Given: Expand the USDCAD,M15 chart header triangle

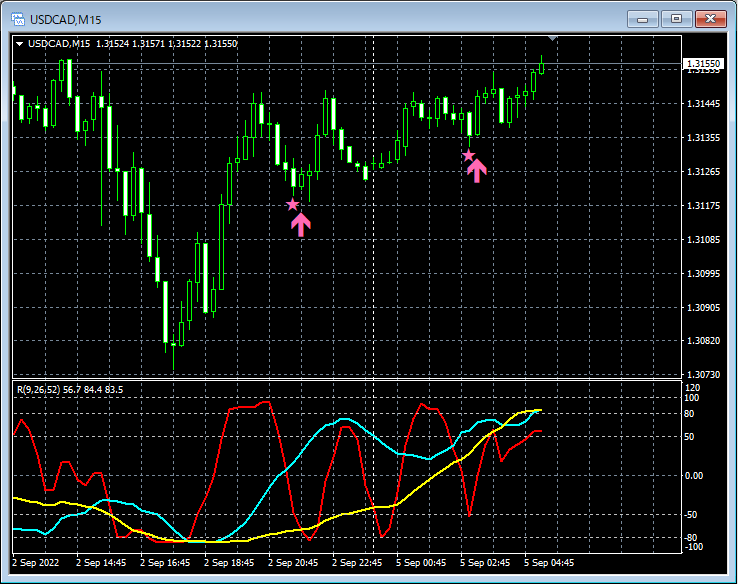Looking at the screenshot, I should pyautogui.click(x=20, y=44).
